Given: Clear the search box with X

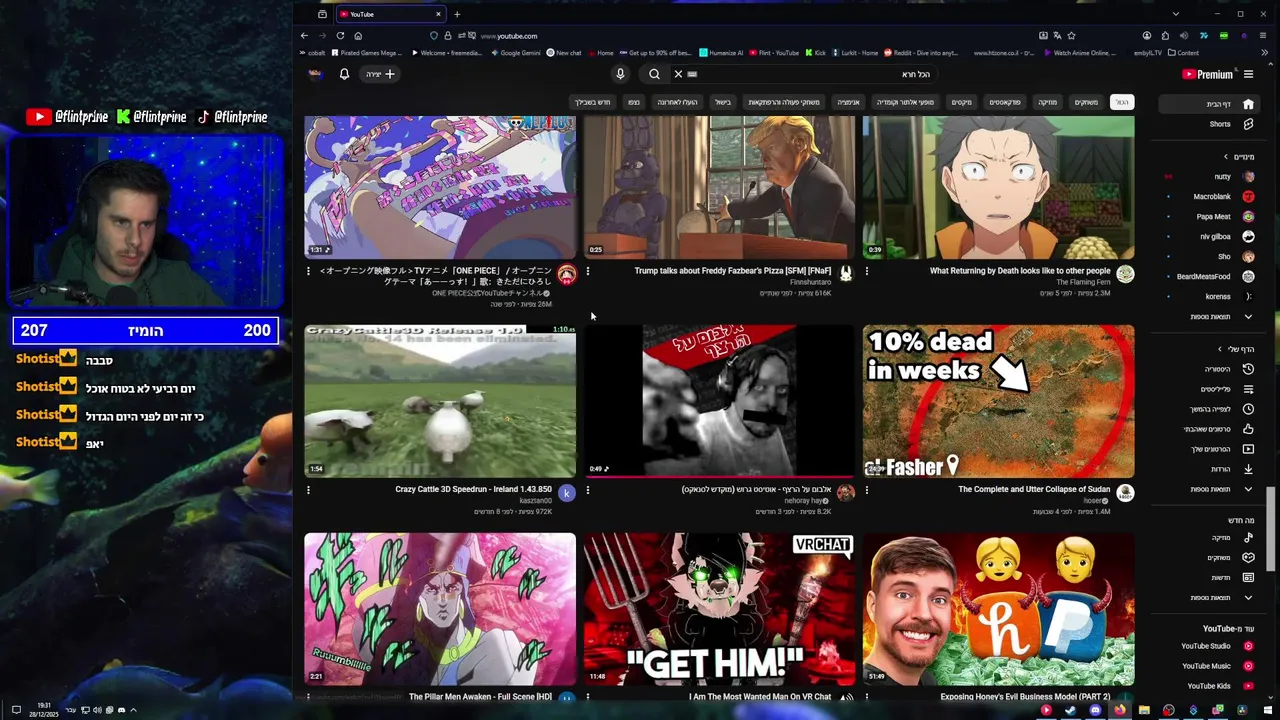Looking at the screenshot, I should 678,74.
